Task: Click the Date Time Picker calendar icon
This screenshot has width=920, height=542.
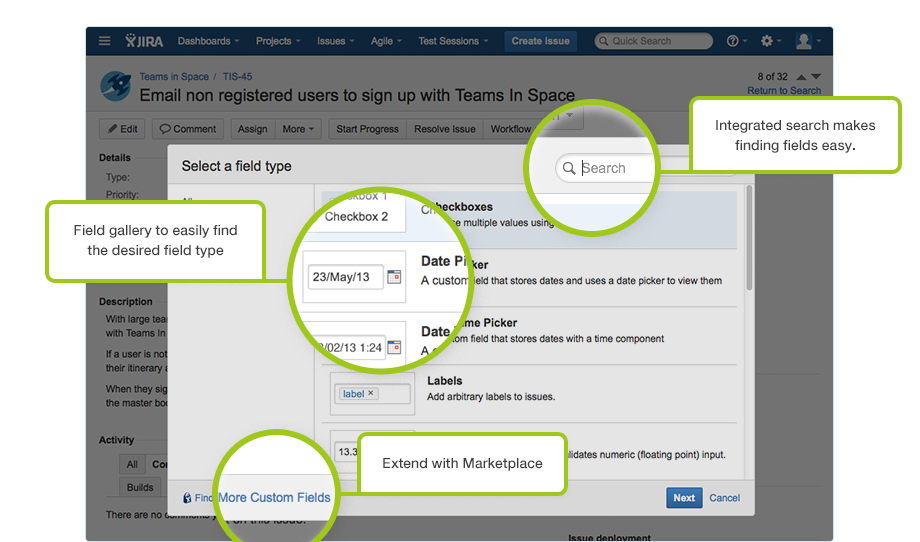Action: tap(394, 347)
